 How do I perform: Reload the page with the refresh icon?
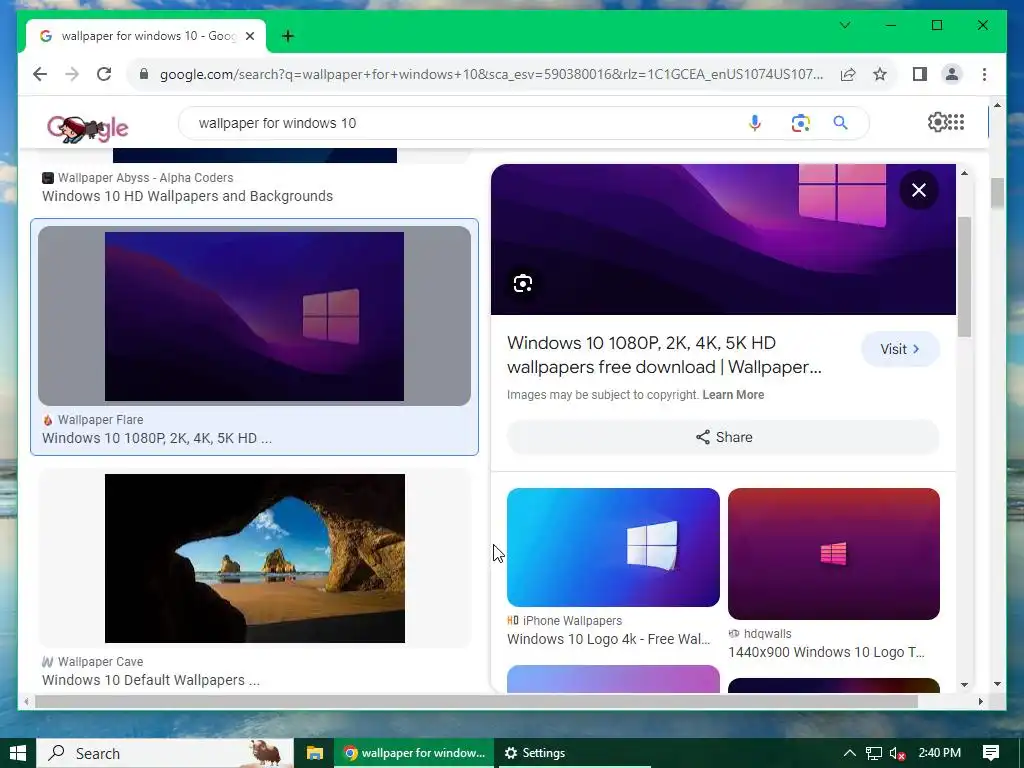(x=104, y=74)
